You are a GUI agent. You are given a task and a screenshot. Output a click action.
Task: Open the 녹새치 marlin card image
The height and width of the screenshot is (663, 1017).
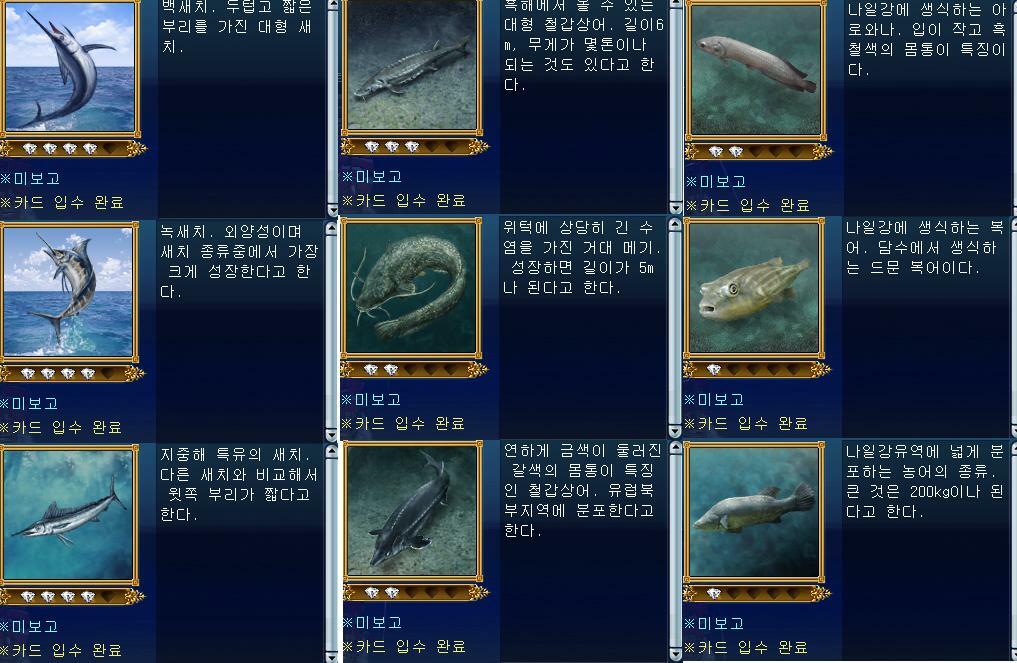(x=69, y=292)
